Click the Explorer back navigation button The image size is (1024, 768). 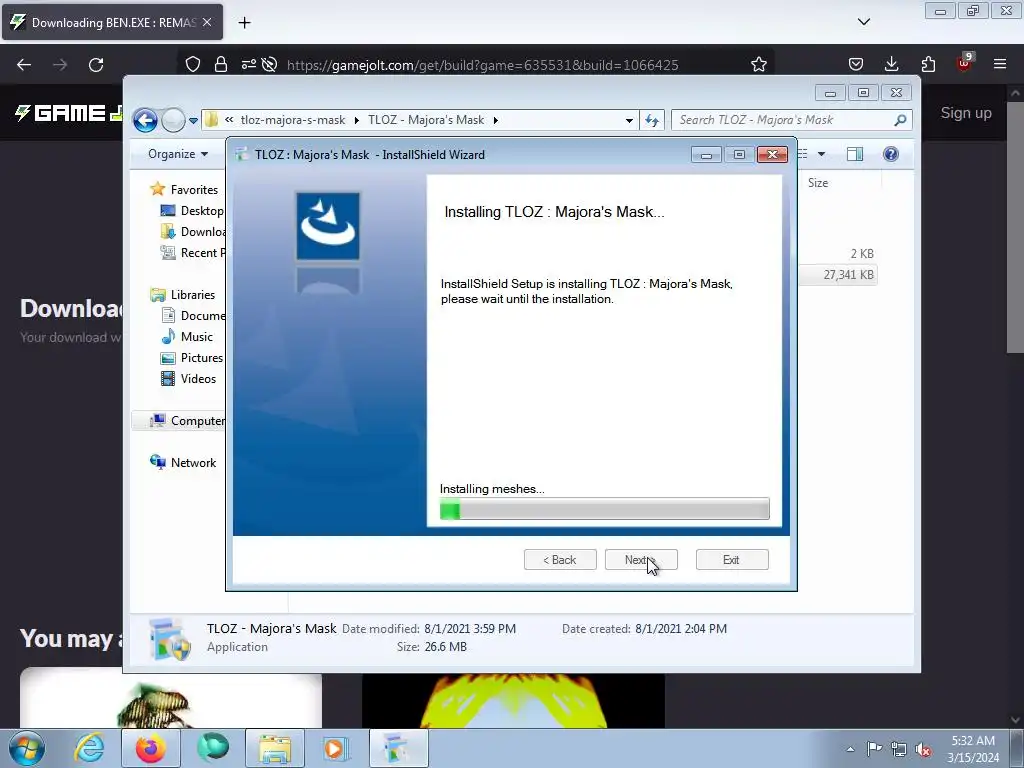click(x=145, y=120)
